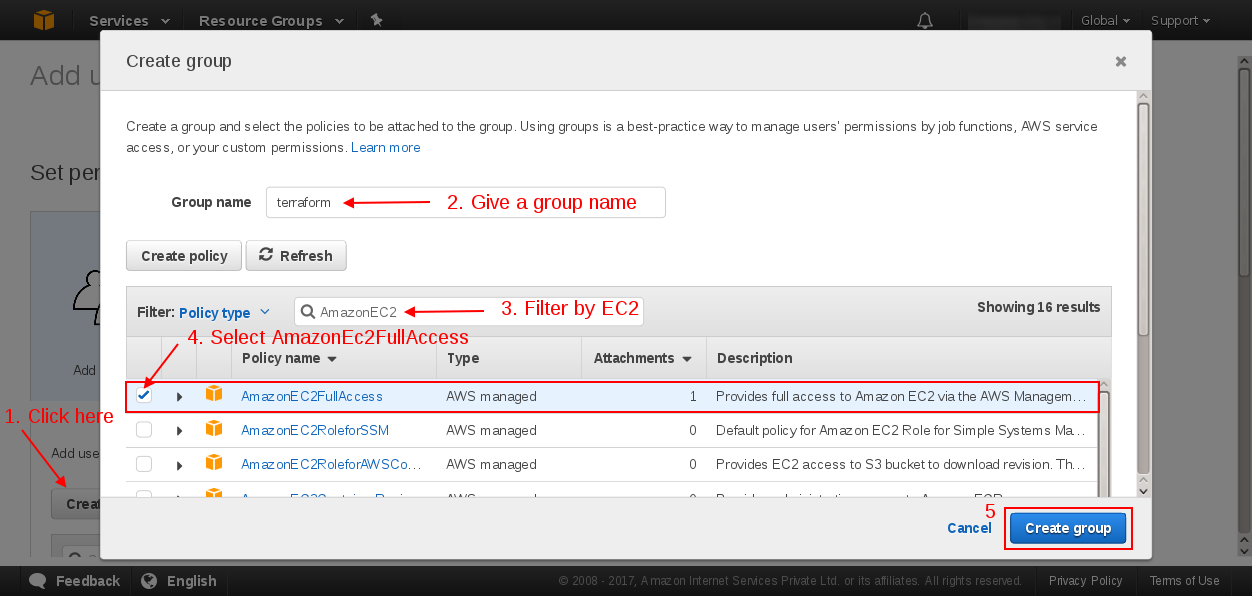Open the Policy type filter dropdown
This screenshot has height=596, width=1252.
(x=224, y=313)
